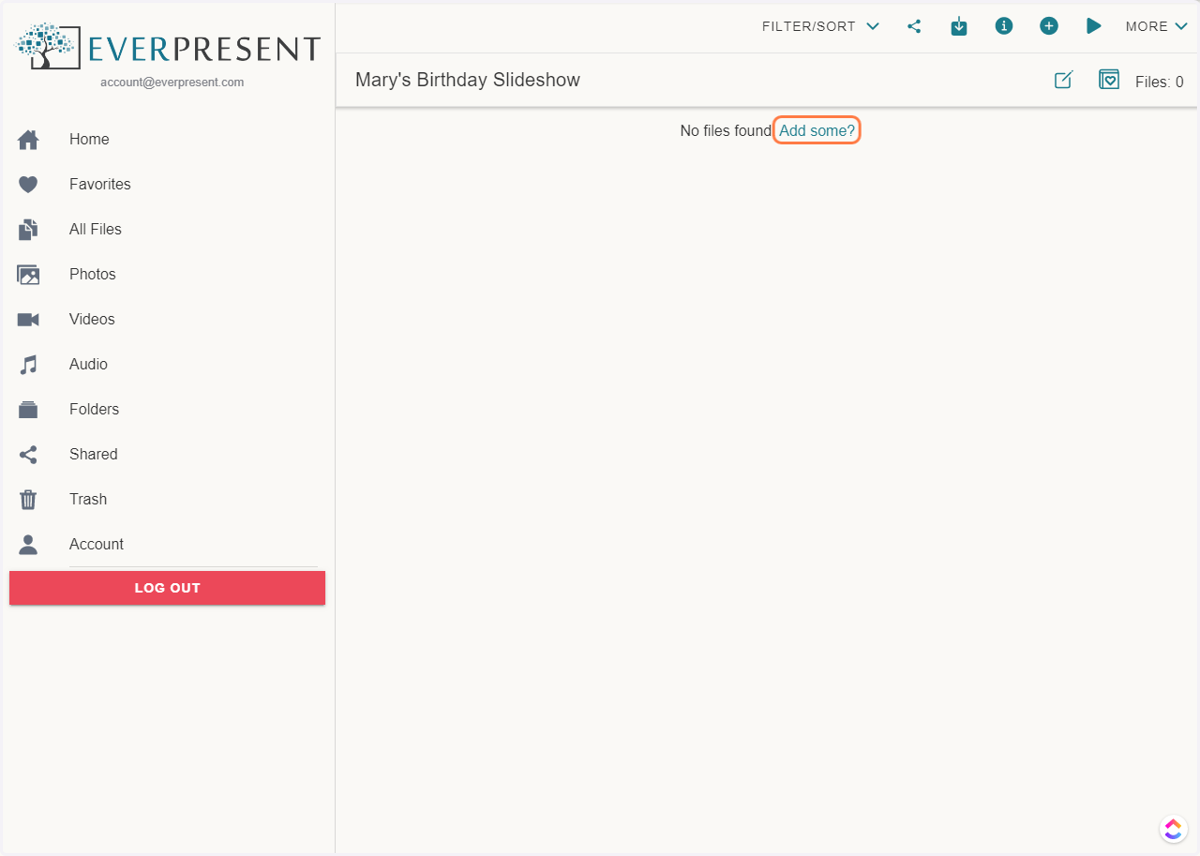The height and width of the screenshot is (856, 1200).
Task: Click the Everpresent logo
Action: pyautogui.click(x=168, y=46)
